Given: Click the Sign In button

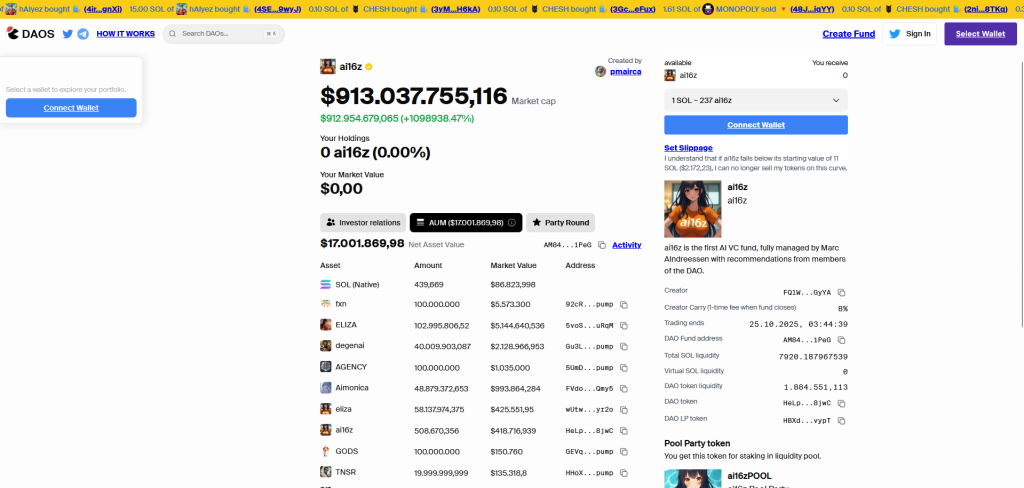Looking at the screenshot, I should coord(910,34).
